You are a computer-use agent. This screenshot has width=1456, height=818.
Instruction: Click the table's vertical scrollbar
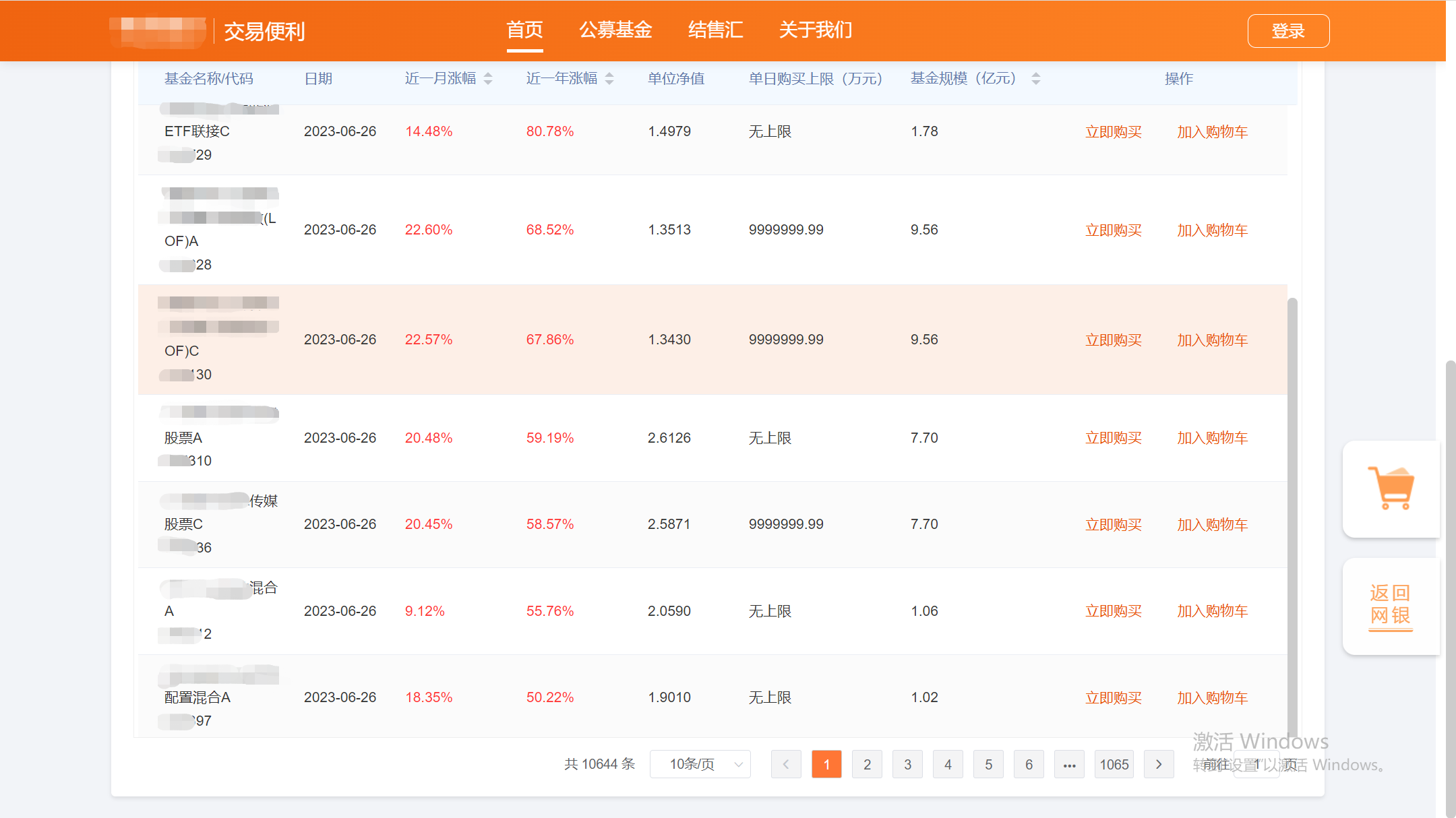click(1292, 519)
